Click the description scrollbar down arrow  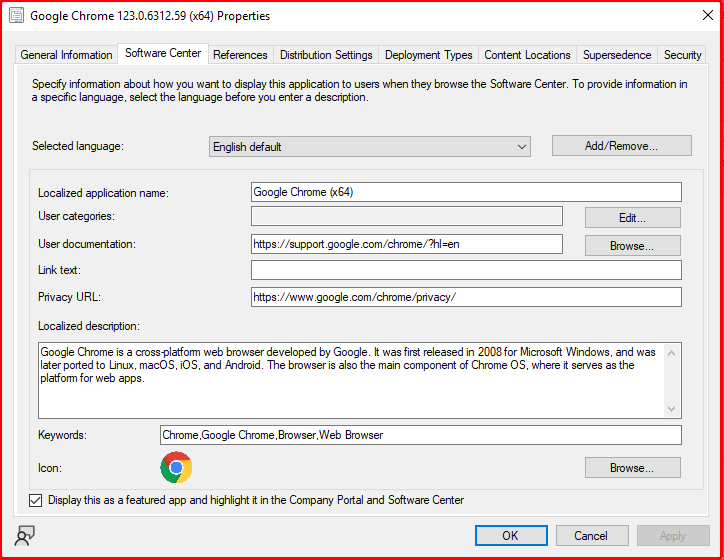pyautogui.click(x=672, y=409)
